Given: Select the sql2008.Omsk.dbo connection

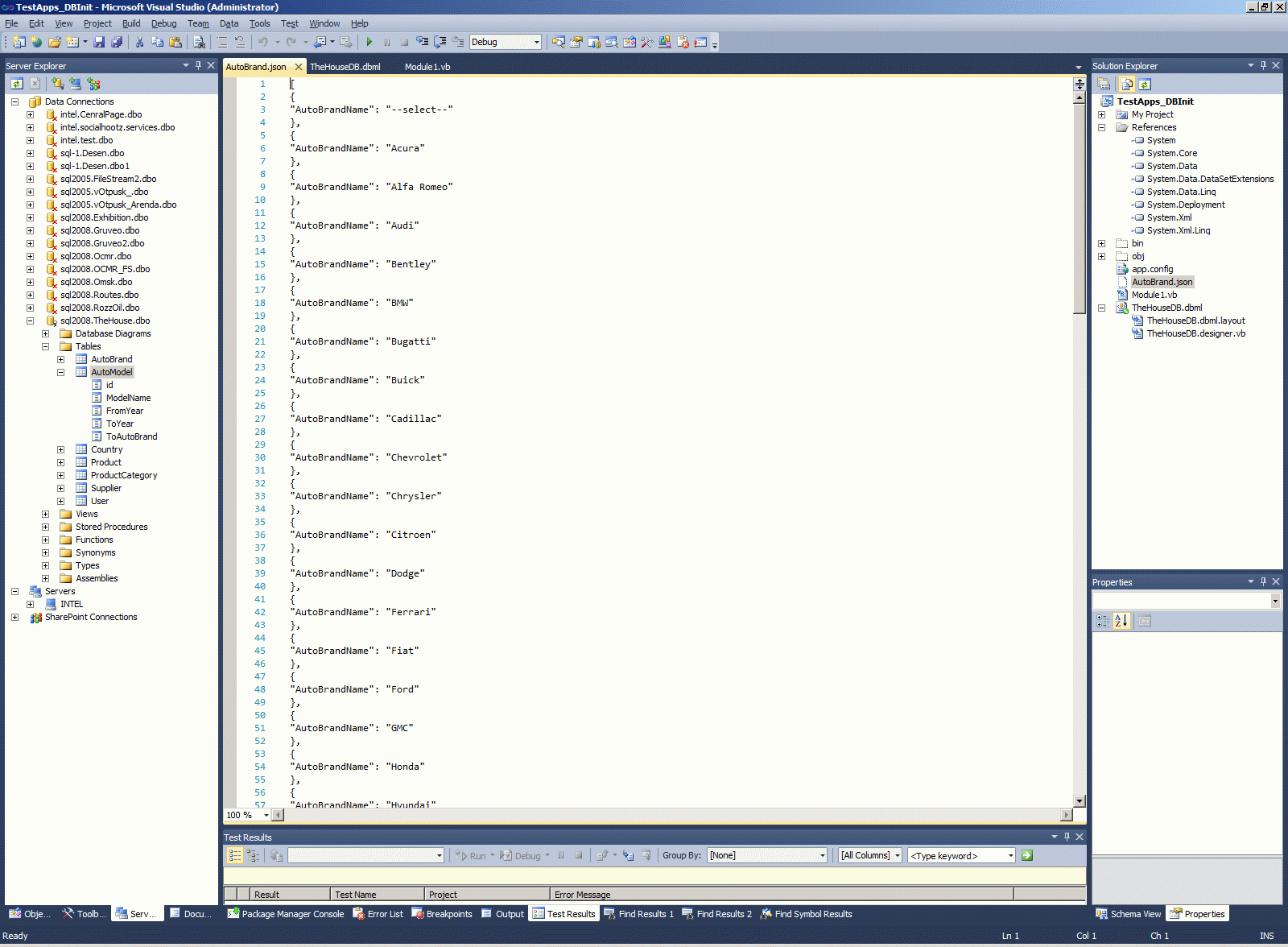Looking at the screenshot, I should [96, 282].
